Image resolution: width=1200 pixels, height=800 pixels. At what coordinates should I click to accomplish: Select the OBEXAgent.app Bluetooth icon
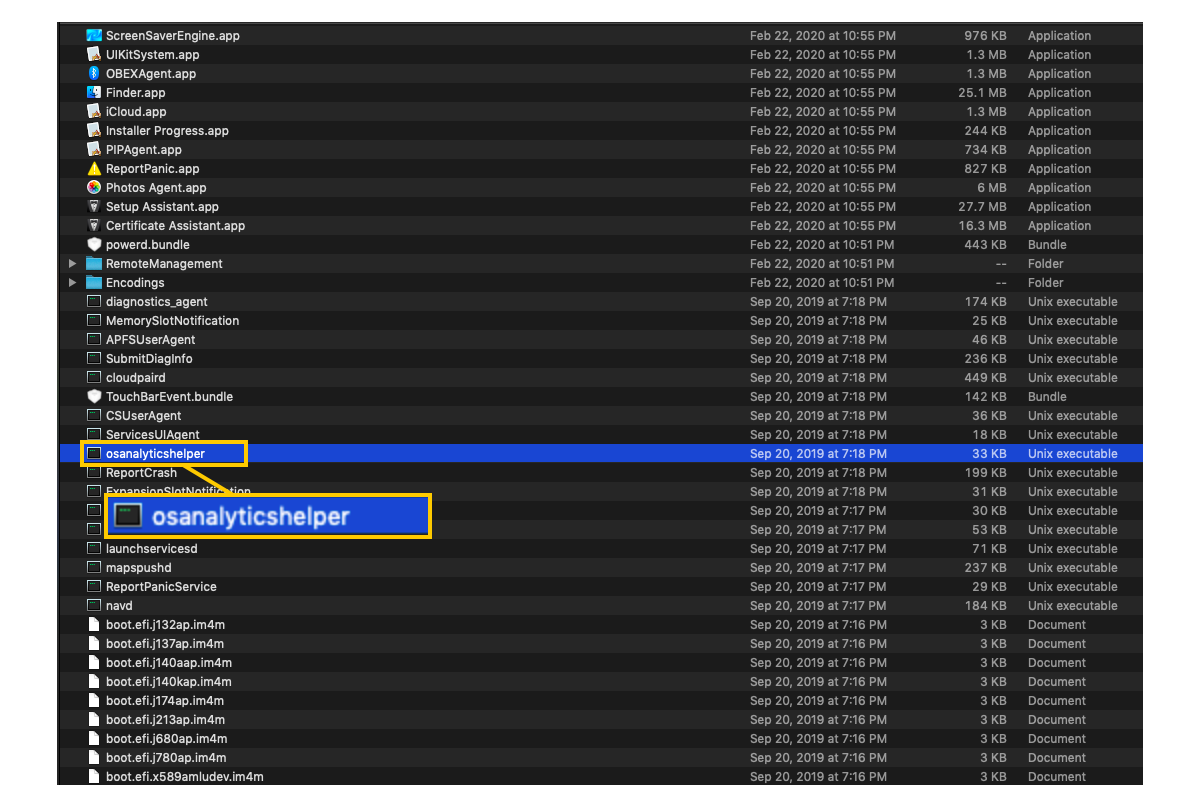[94, 73]
